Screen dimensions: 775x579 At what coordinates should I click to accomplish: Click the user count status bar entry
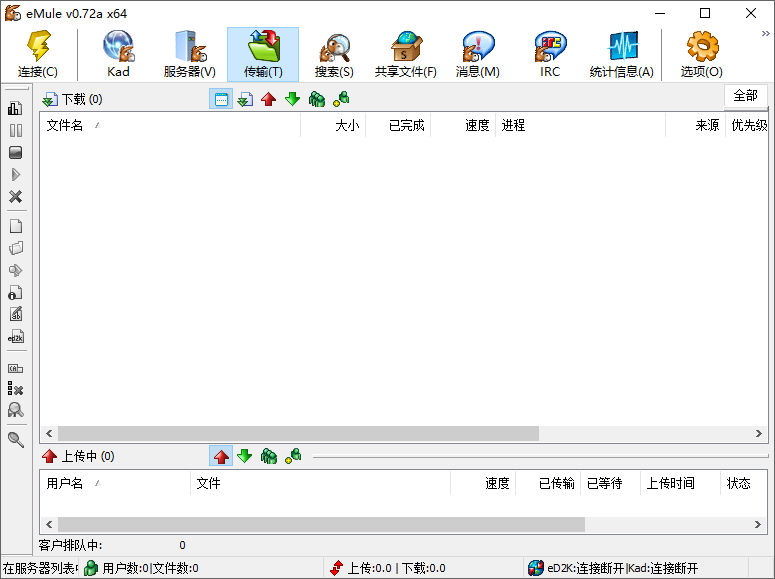pos(201,568)
